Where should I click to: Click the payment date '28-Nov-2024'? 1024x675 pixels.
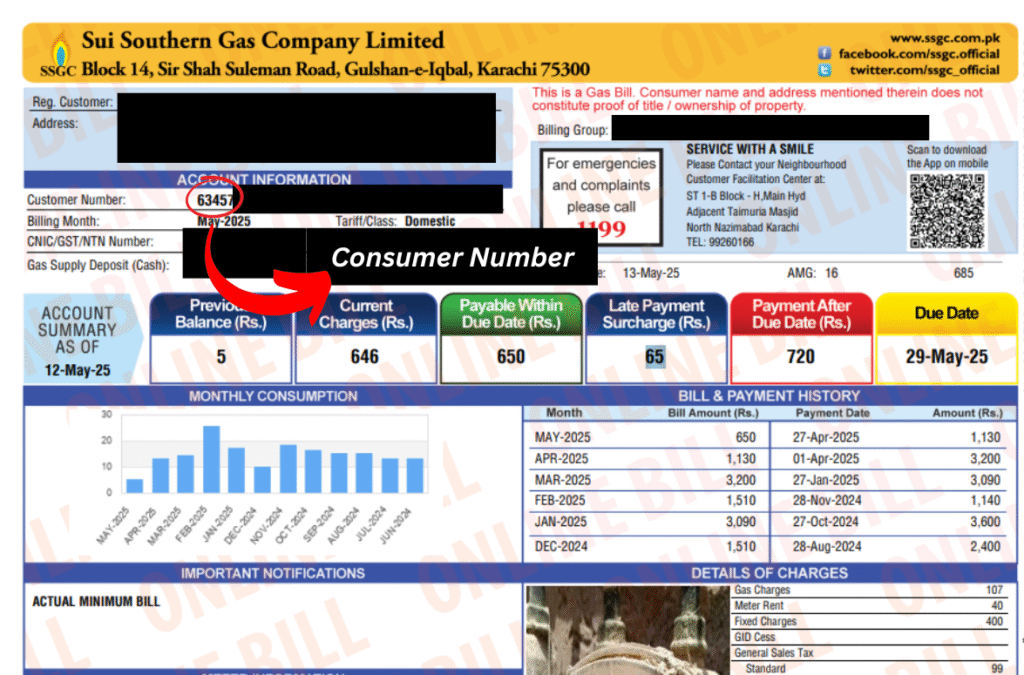(x=827, y=501)
